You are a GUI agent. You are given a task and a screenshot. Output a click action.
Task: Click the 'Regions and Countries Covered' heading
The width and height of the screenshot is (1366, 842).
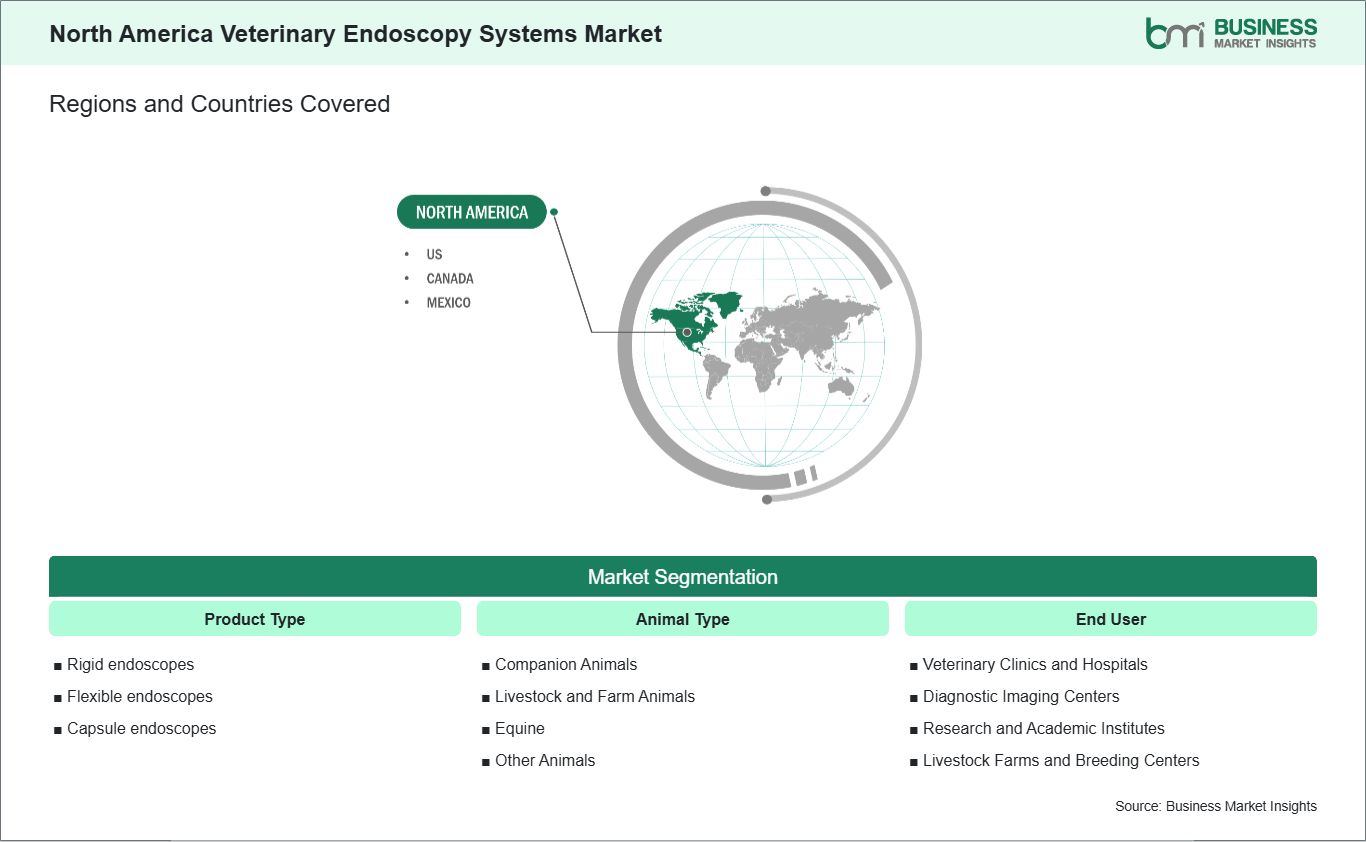[220, 104]
